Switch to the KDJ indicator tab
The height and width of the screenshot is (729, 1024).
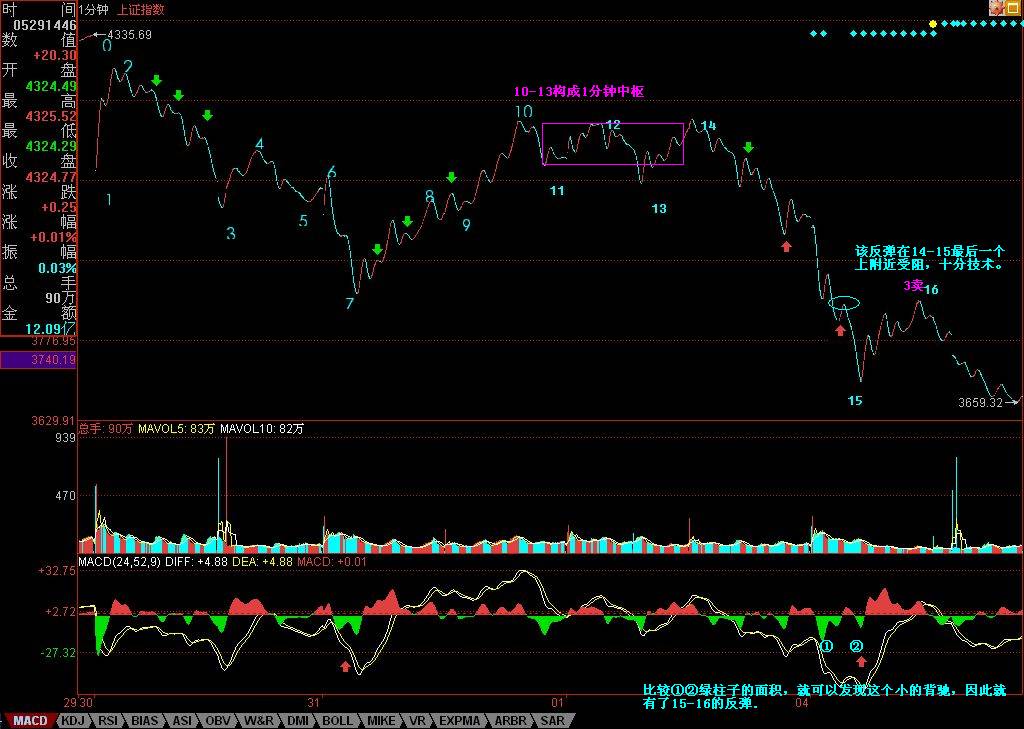73,721
